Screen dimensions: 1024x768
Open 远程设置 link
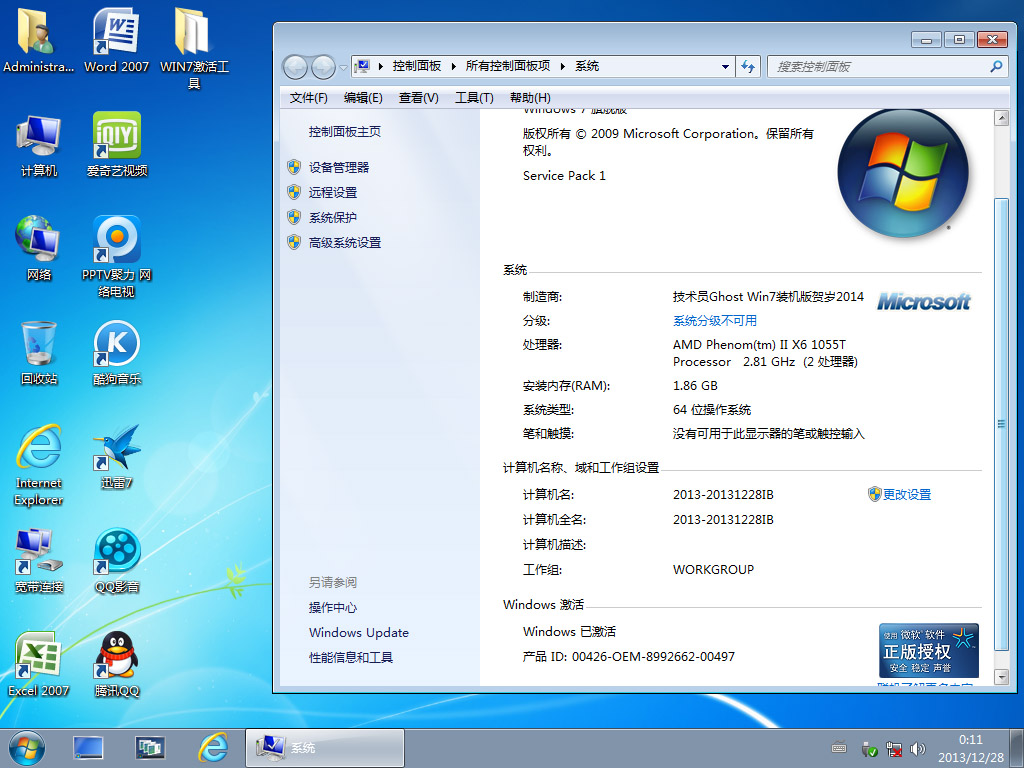pyautogui.click(x=333, y=193)
